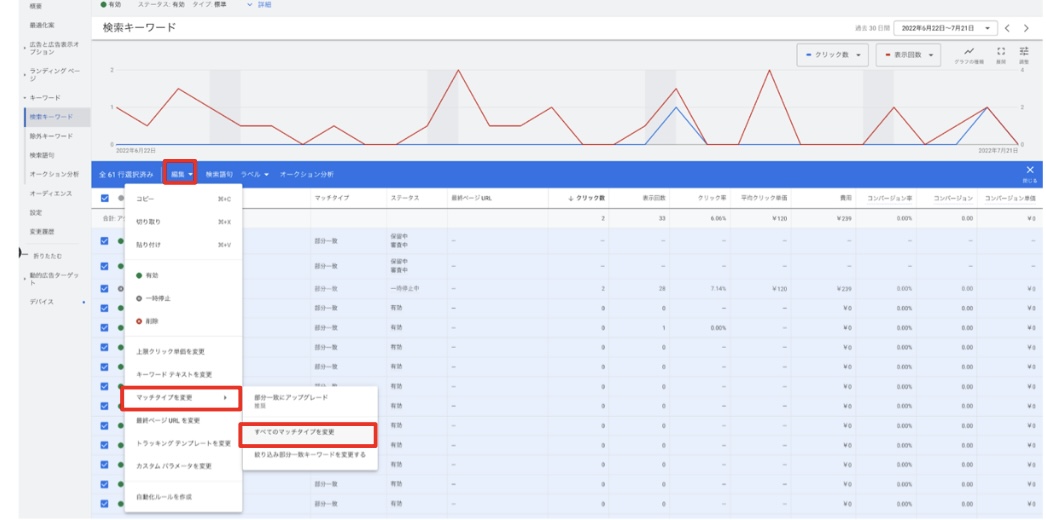This screenshot has width=1046, height=520.
Task: Click the クリック率 column header
Action: (x=712, y=198)
